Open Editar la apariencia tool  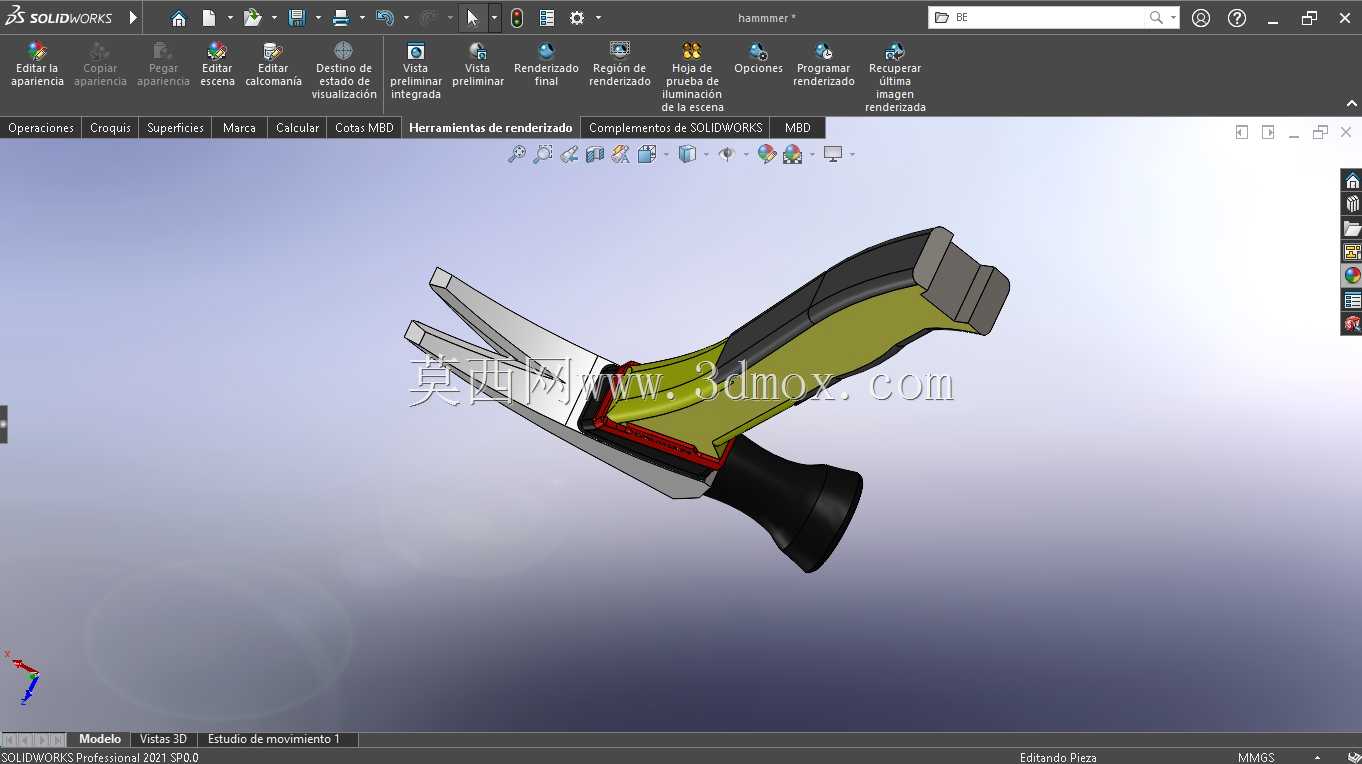coord(37,65)
